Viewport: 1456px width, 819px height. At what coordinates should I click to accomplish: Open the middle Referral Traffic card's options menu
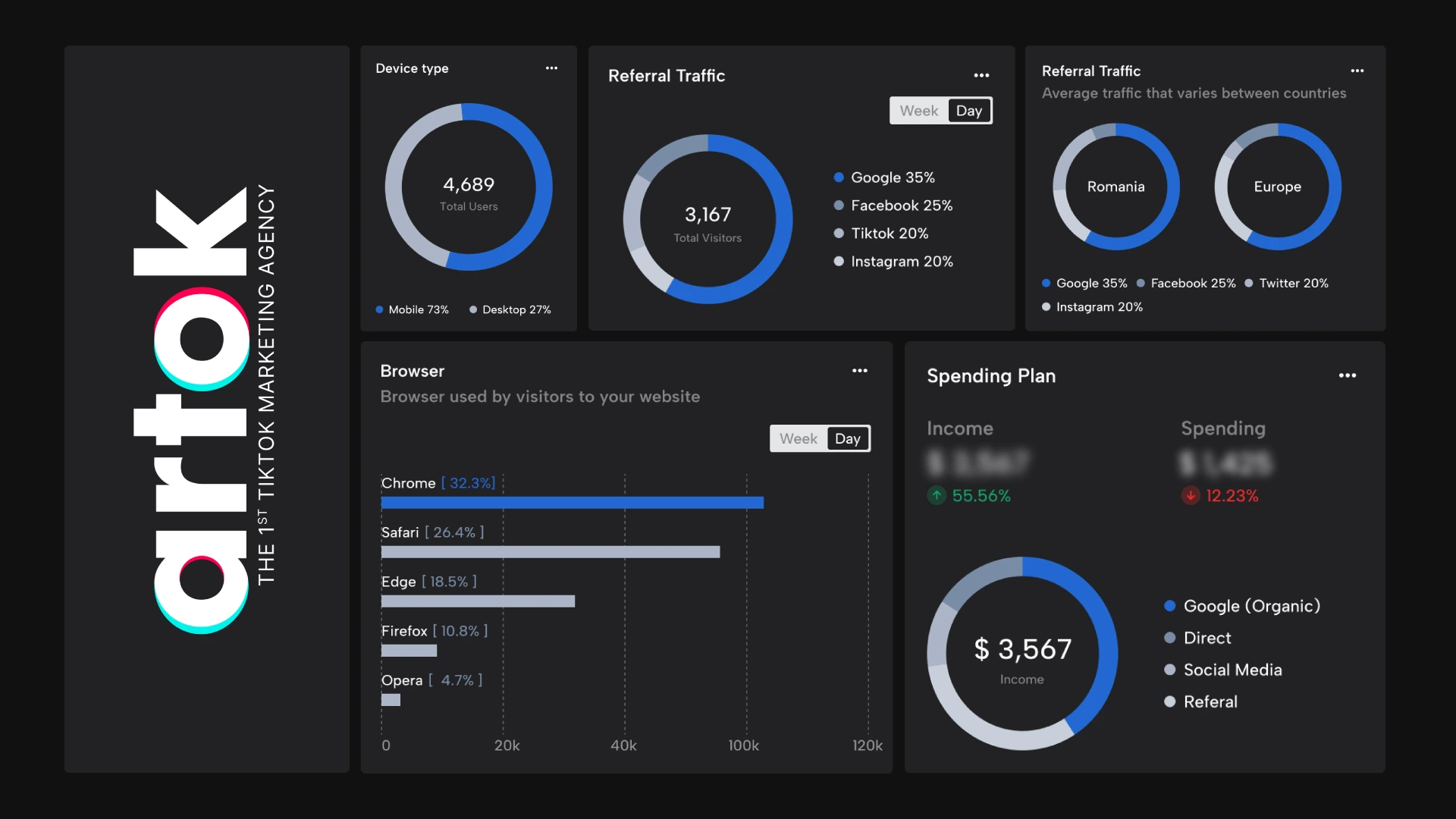click(x=981, y=76)
